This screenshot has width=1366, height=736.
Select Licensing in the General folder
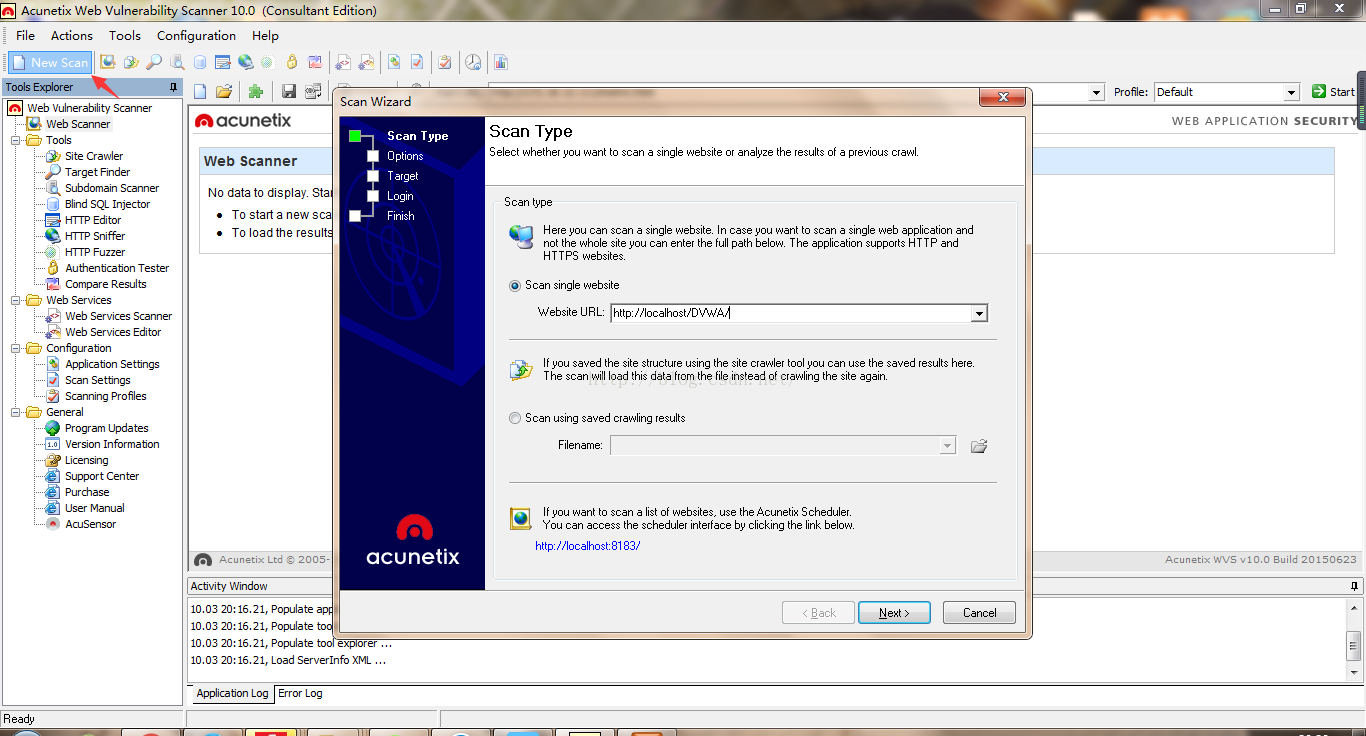click(x=86, y=461)
